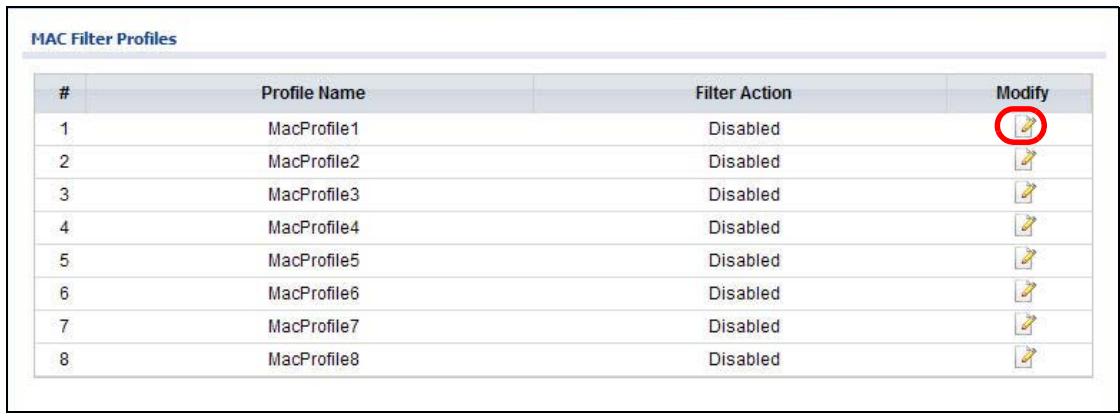1120x417 pixels.
Task: Select the Disabled status of MacProfile7
Action: click(x=744, y=326)
